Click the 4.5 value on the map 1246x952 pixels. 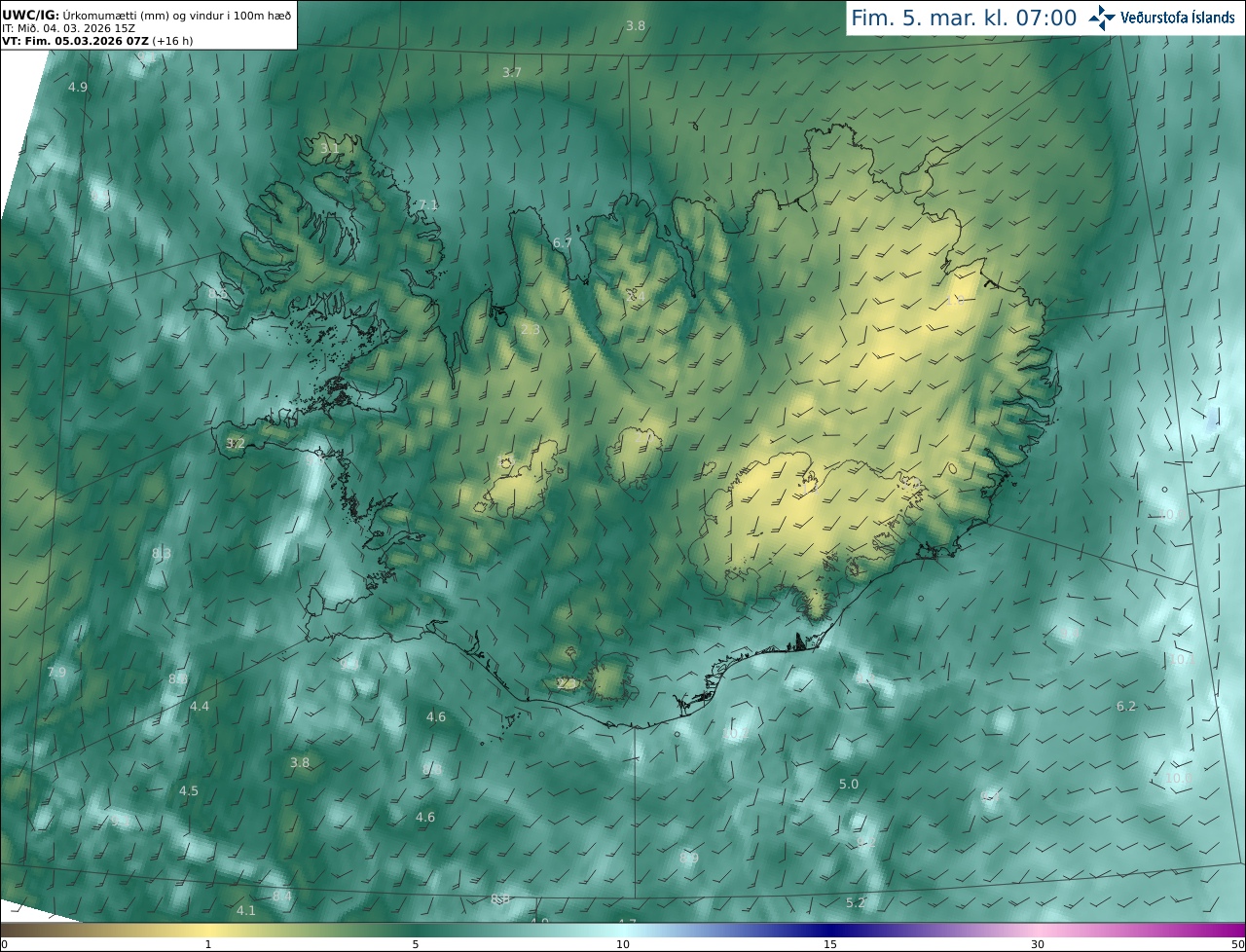[189, 790]
